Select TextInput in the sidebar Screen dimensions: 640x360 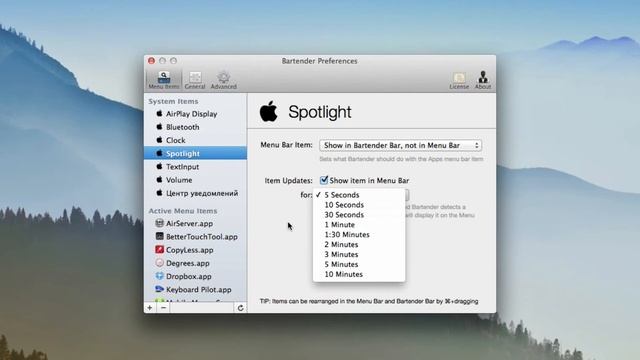195,167
